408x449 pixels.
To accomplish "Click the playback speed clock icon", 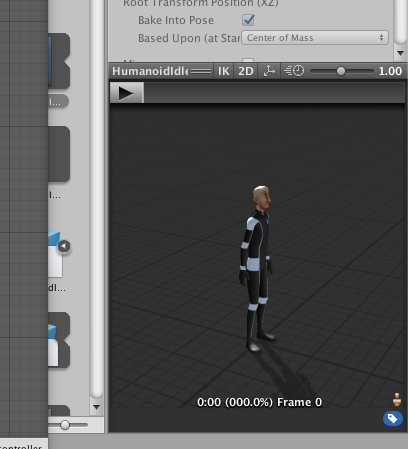I will pos(294,71).
